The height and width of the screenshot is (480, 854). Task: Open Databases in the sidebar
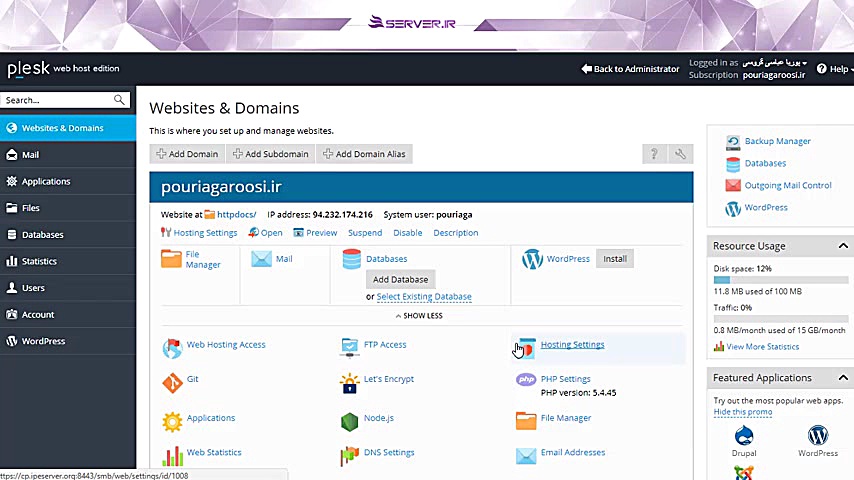pyautogui.click(x=68, y=235)
